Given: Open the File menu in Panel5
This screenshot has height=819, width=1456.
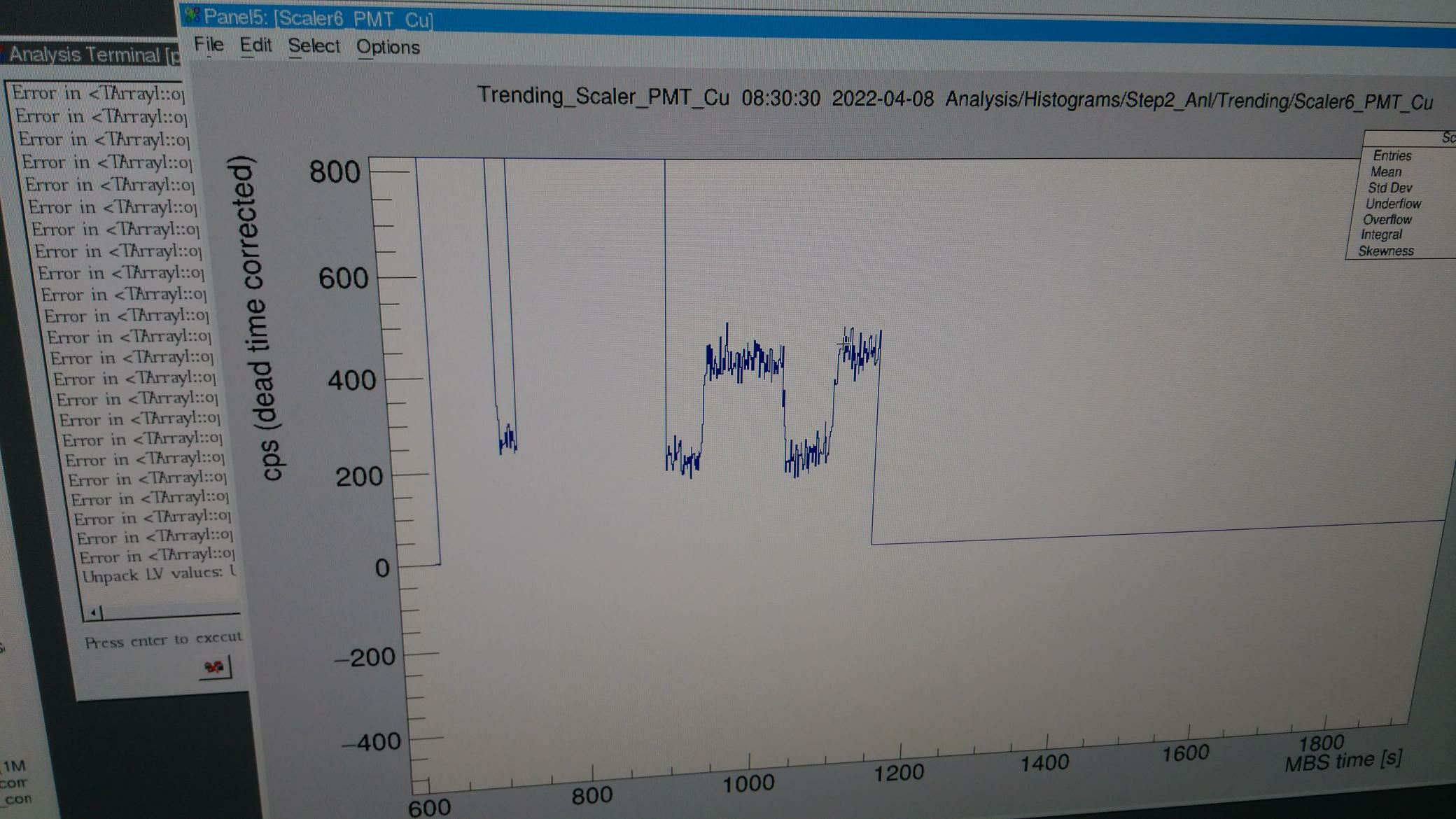Looking at the screenshot, I should coord(209,44).
